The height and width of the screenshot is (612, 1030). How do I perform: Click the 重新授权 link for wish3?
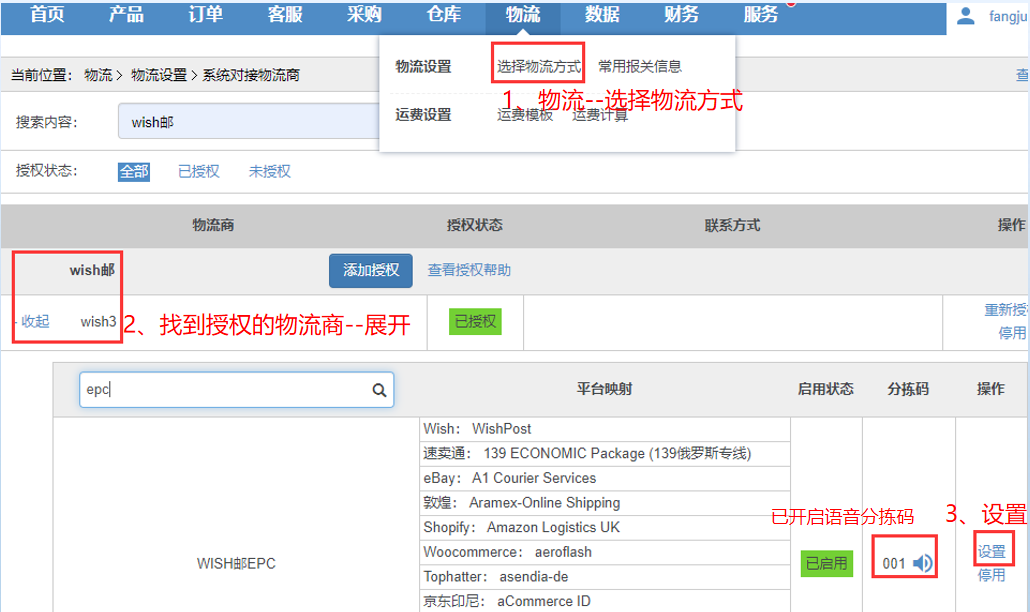[1006, 310]
